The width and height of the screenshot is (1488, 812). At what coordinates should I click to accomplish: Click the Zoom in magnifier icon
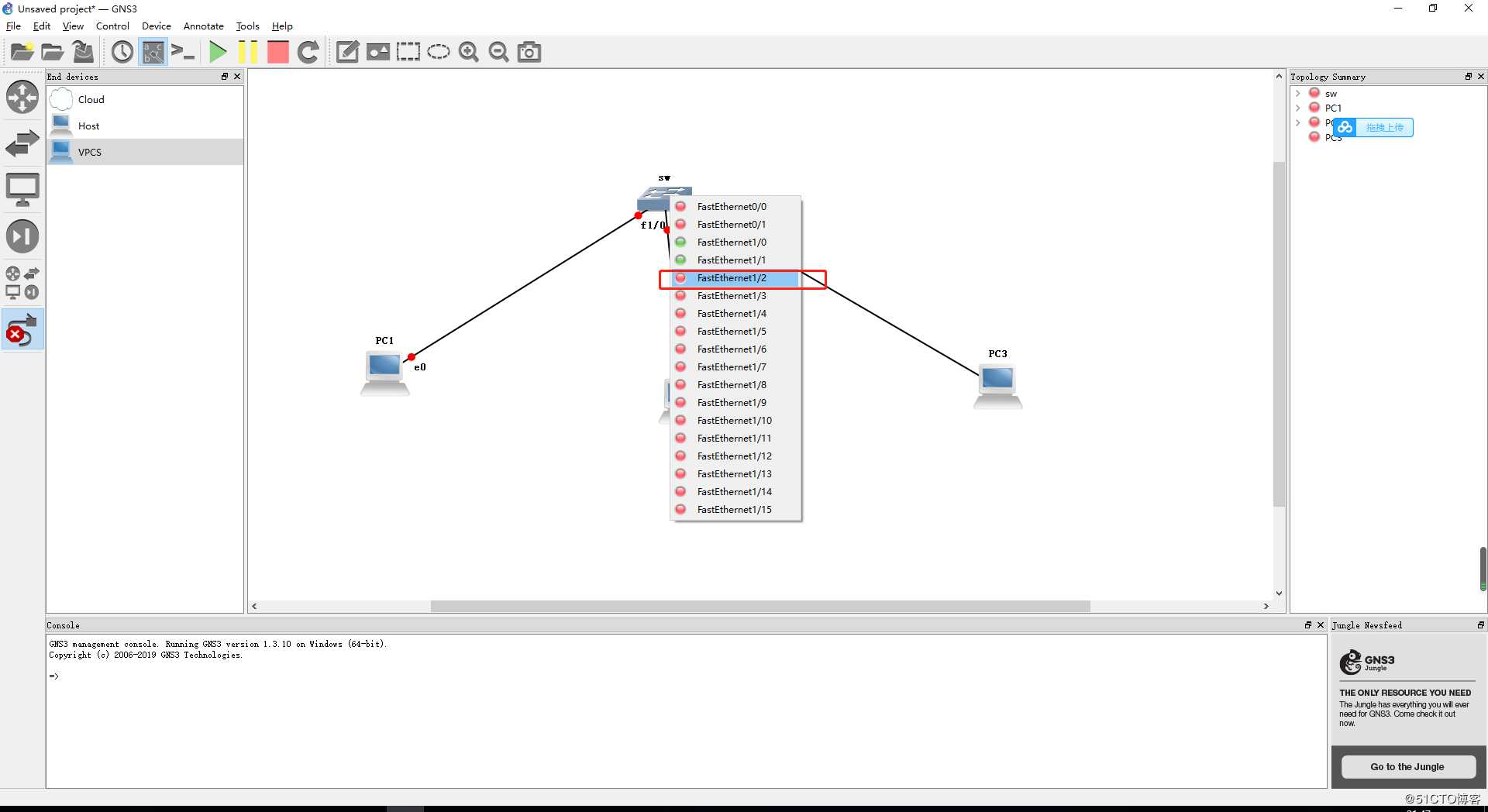pos(468,52)
